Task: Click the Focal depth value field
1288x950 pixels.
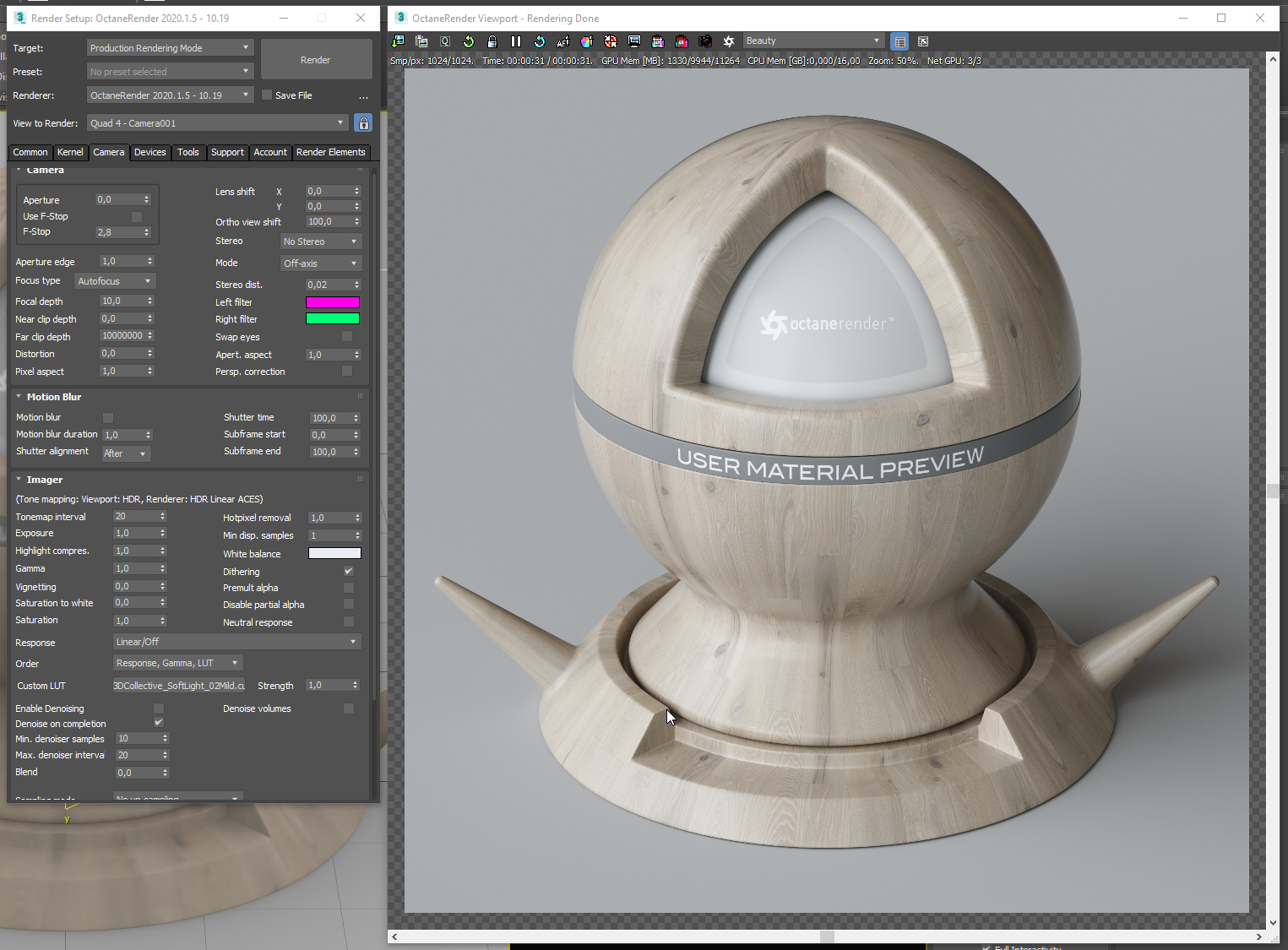Action: point(122,301)
